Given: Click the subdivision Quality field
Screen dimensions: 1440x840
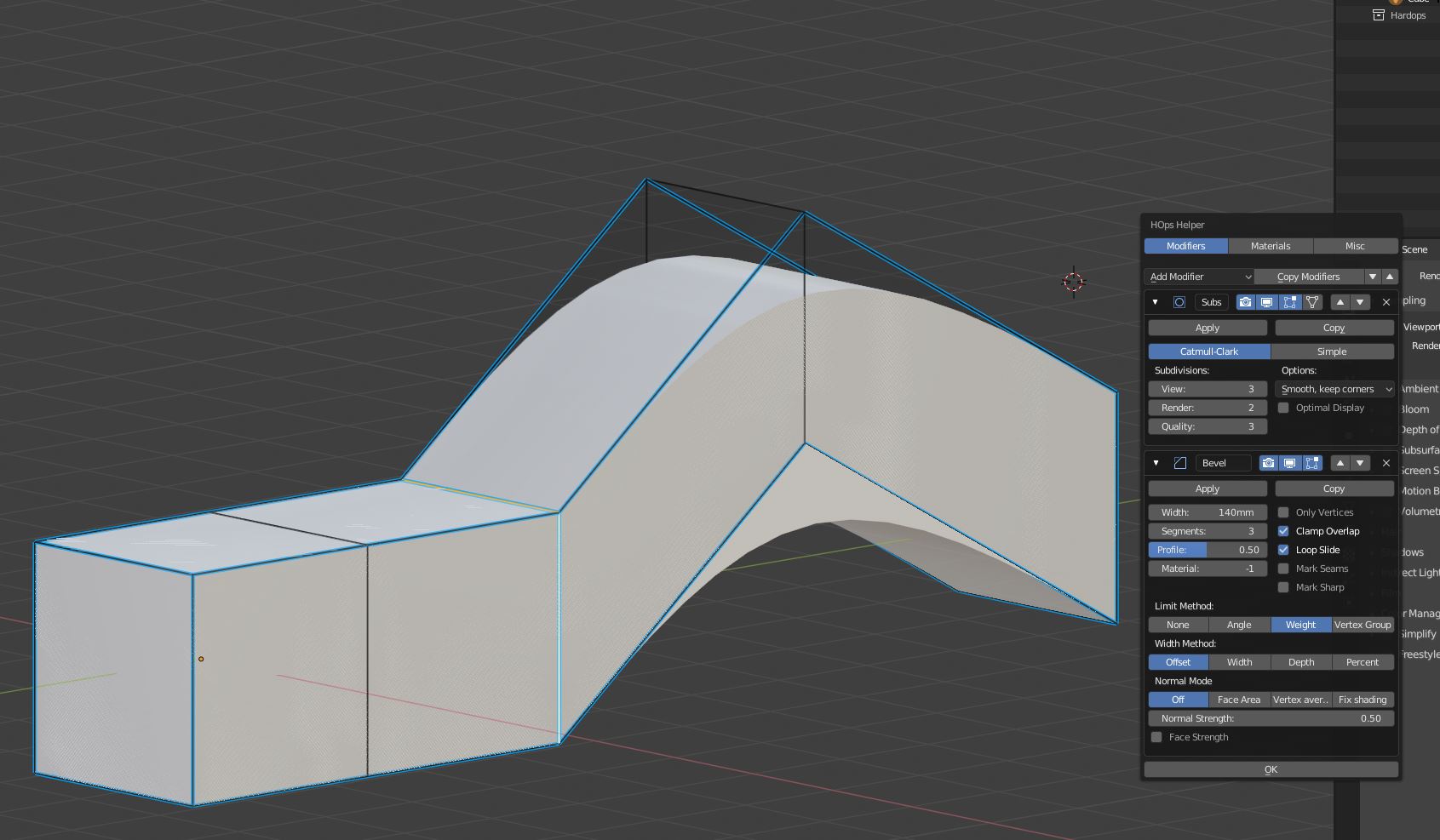Looking at the screenshot, I should [1208, 426].
